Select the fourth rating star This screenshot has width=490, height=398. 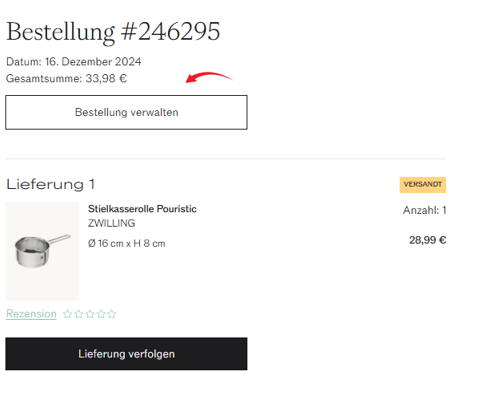tap(101, 314)
